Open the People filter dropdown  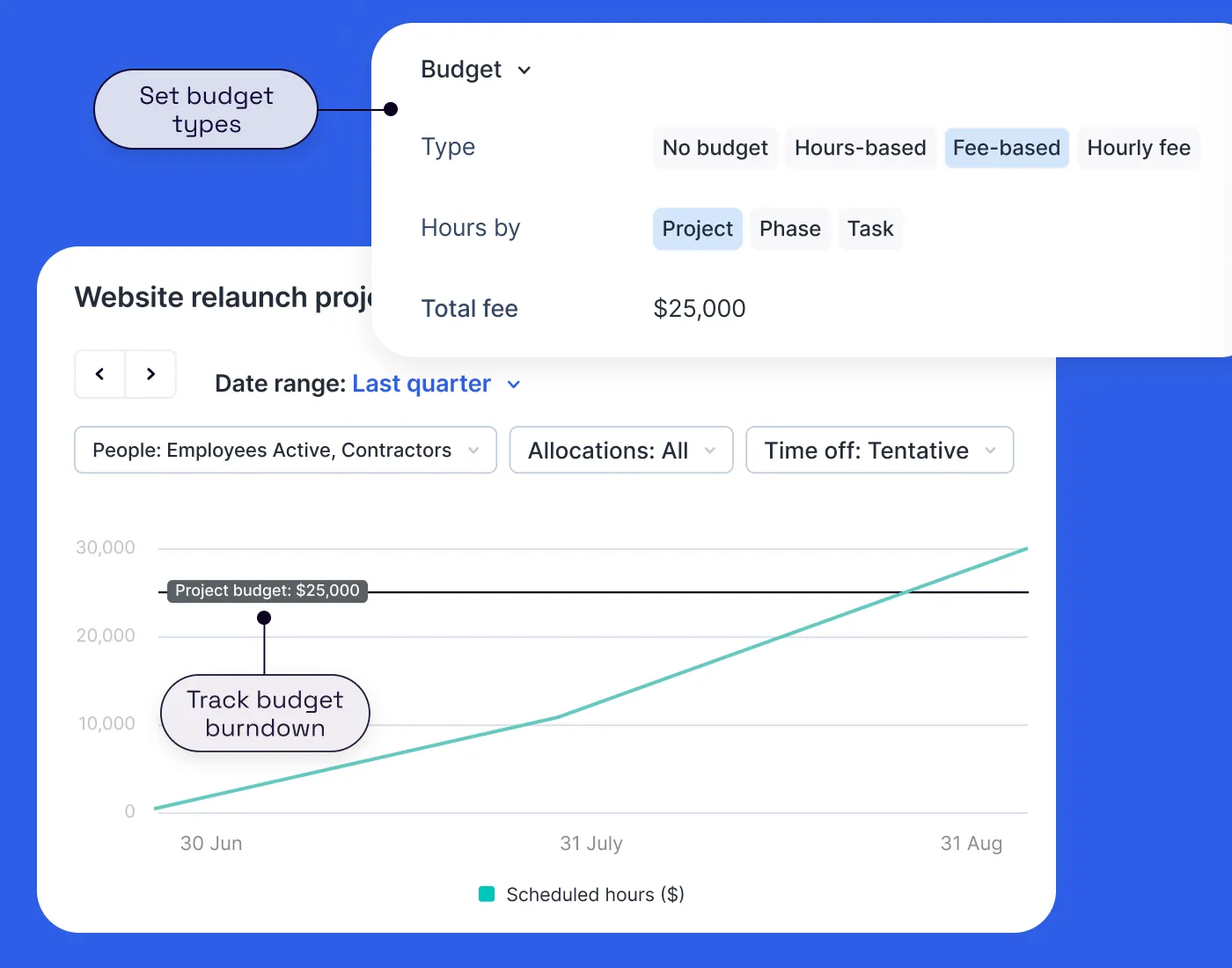point(285,450)
